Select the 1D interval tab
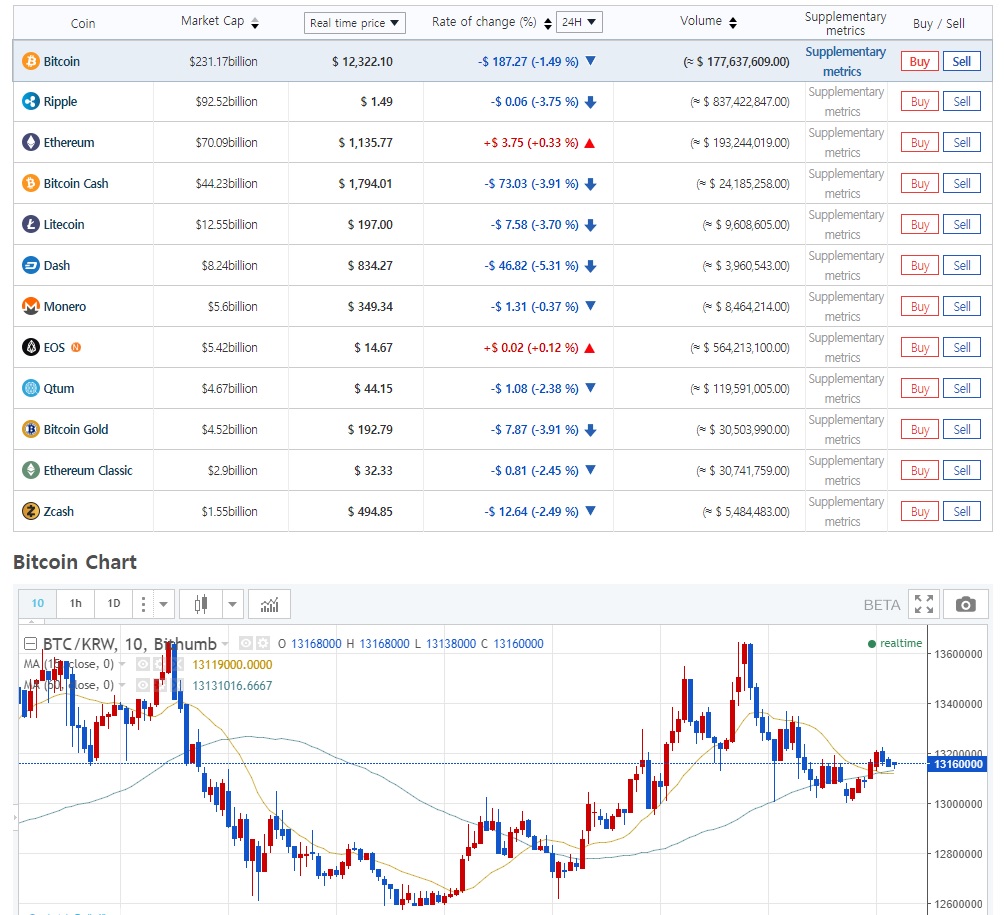1005x915 pixels. (113, 604)
